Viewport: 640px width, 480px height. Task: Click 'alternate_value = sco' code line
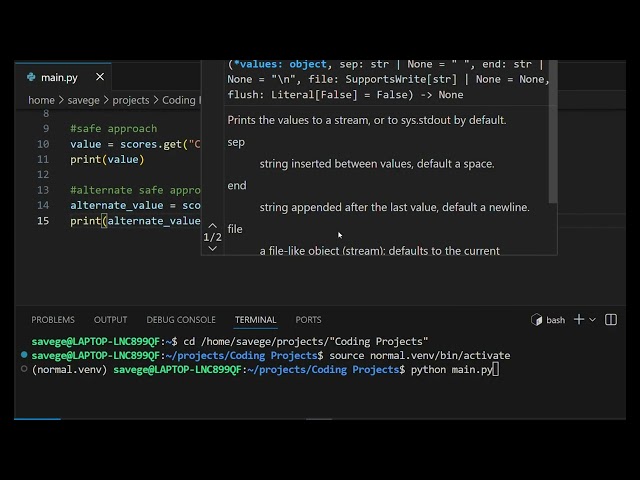pyautogui.click(x=135, y=205)
